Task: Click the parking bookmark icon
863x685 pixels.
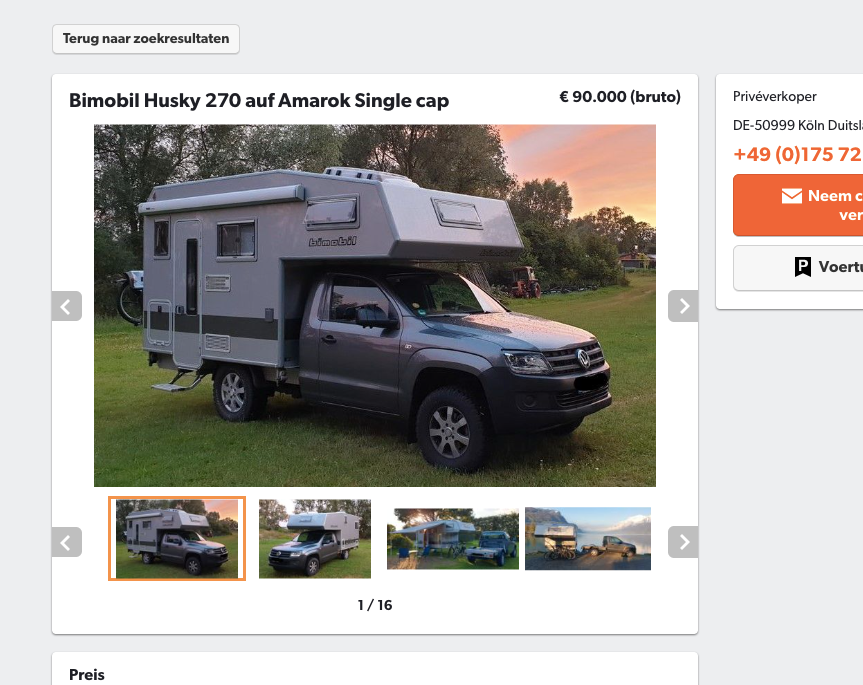Action: tap(802, 267)
